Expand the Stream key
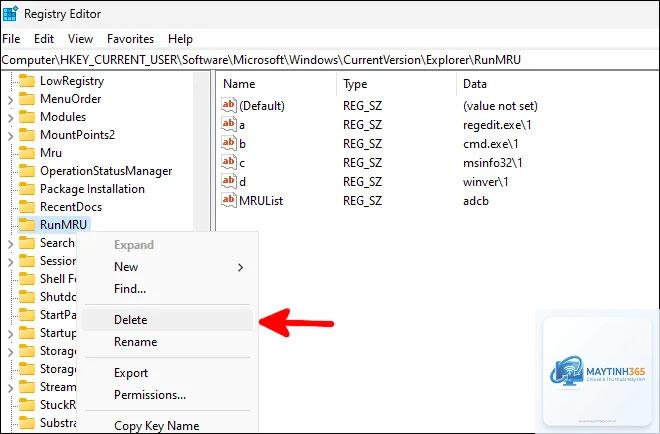 pyautogui.click(x=11, y=388)
